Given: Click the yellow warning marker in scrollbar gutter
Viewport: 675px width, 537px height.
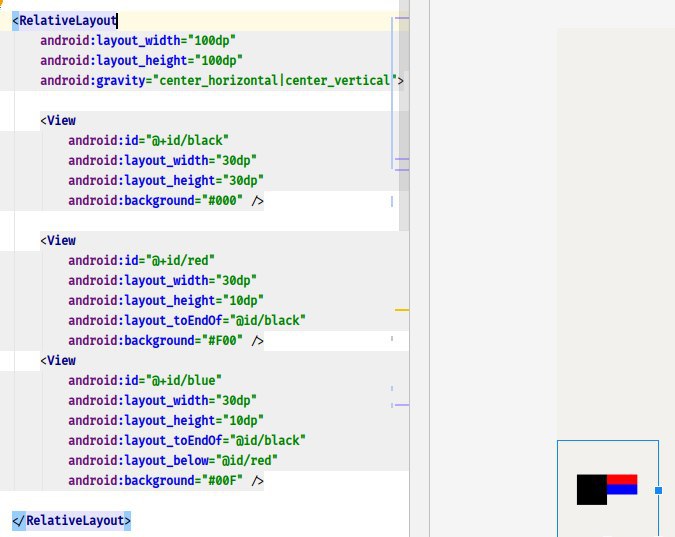Looking at the screenshot, I should [x=402, y=310].
